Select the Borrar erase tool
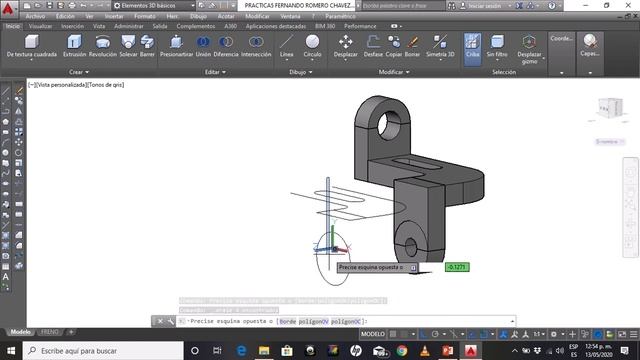Image resolution: width=640 pixels, height=360 pixels. pyautogui.click(x=412, y=46)
